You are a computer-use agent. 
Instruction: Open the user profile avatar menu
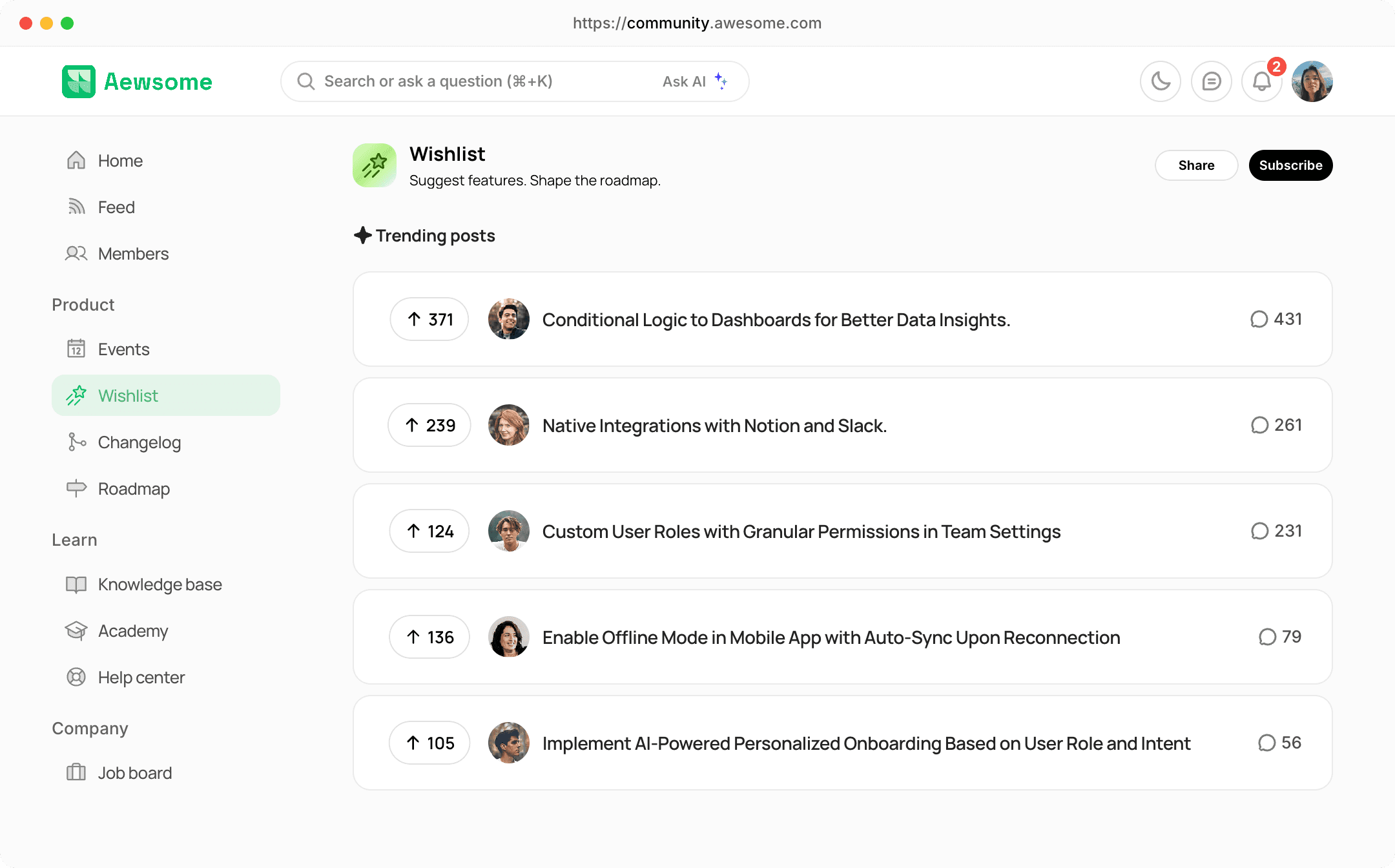[x=1312, y=81]
